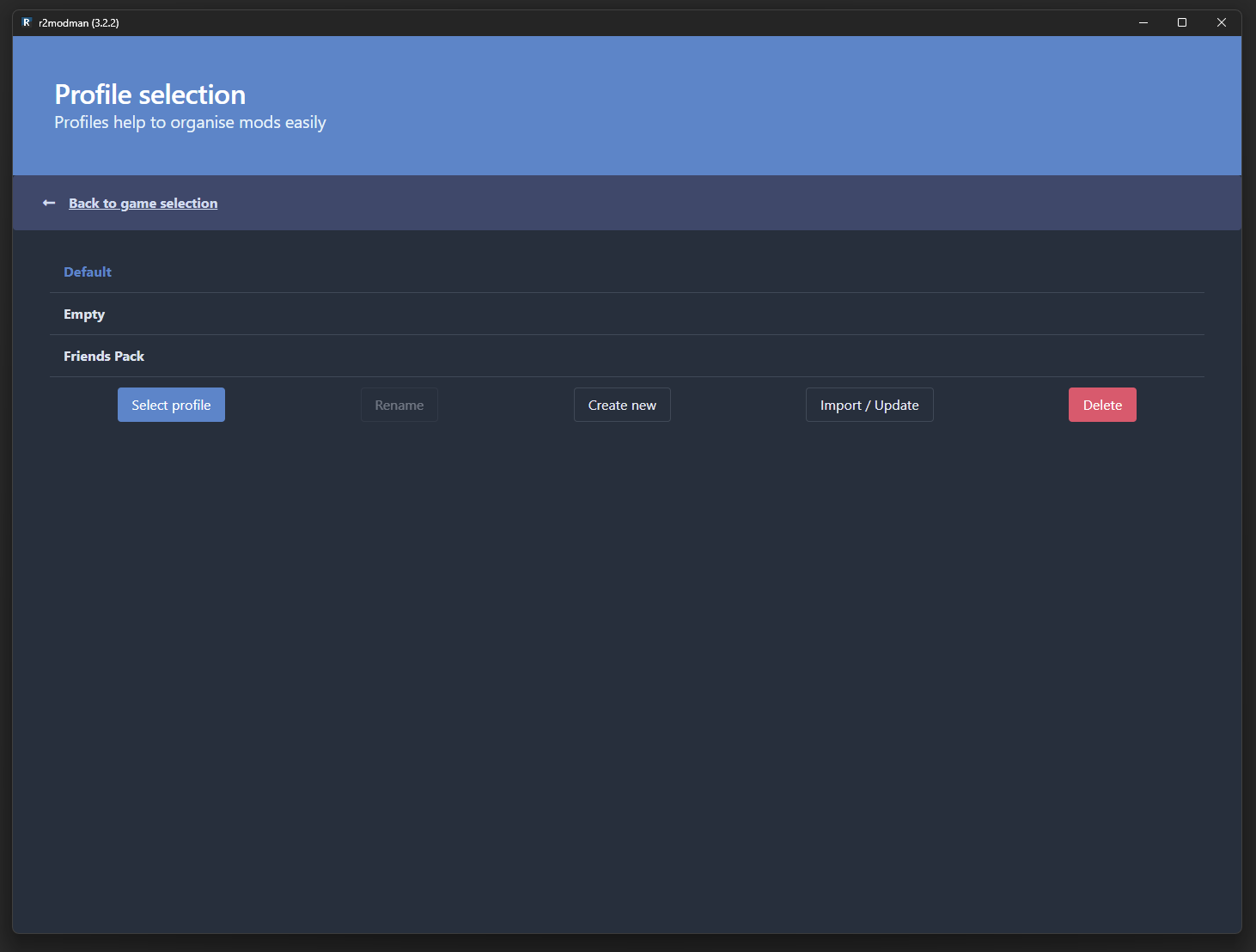Choose the Friends Pack profile
The height and width of the screenshot is (952, 1256).
627,356
